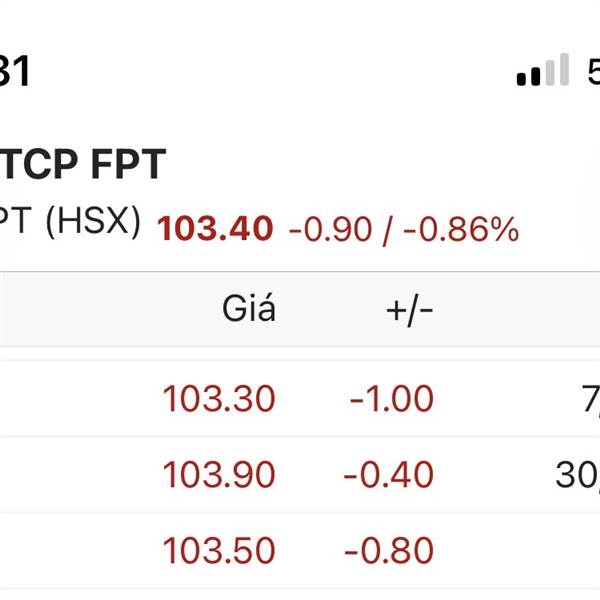
Task: Tap the FPT (HSX) ticker label
Action: pyautogui.click(x=70, y=223)
